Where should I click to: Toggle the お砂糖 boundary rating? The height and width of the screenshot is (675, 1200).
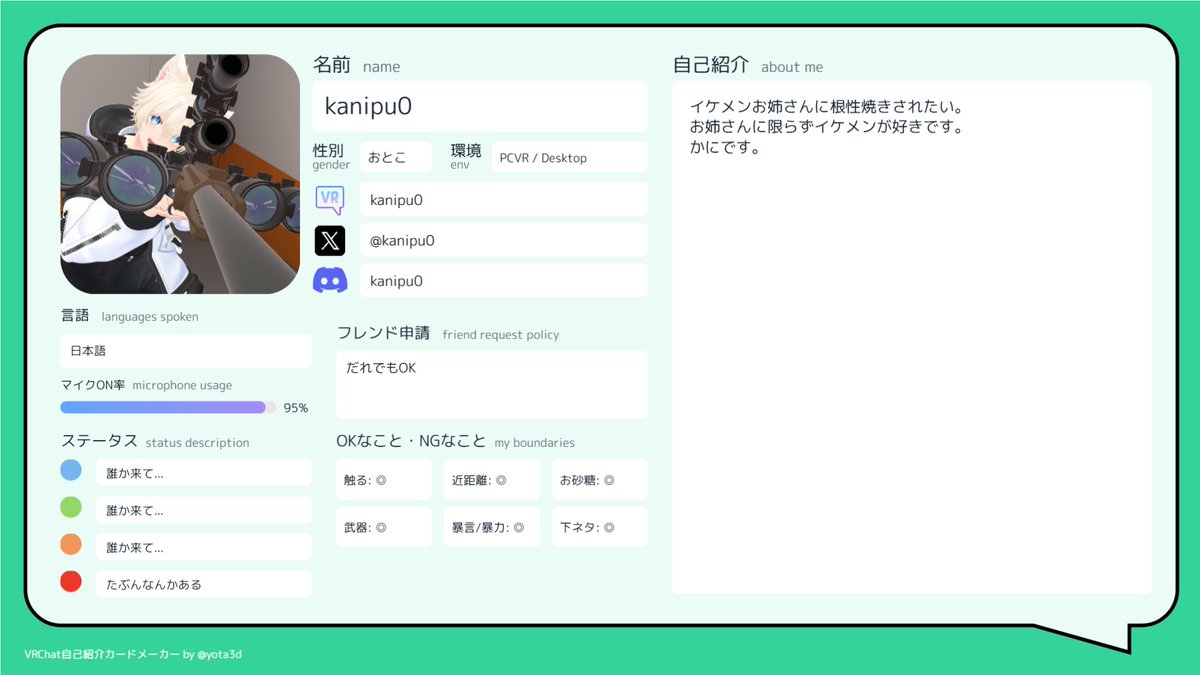point(599,479)
